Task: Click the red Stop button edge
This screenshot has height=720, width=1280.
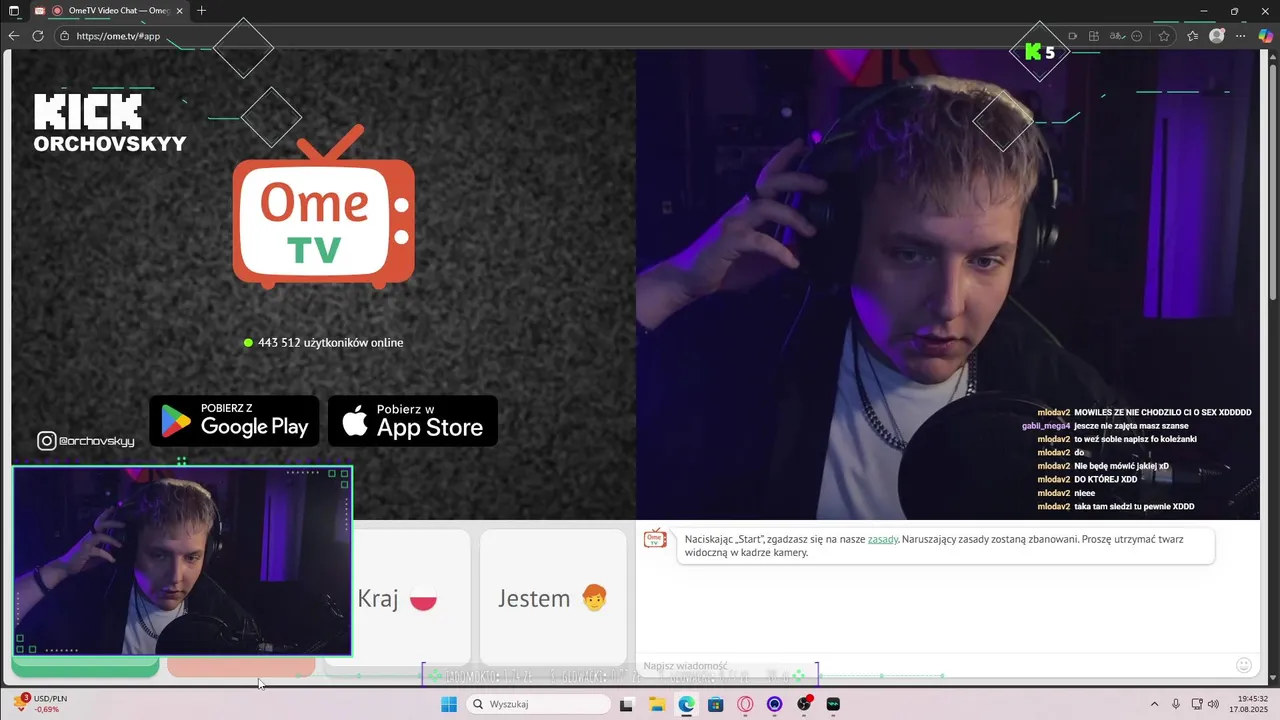Action: [x=241, y=666]
